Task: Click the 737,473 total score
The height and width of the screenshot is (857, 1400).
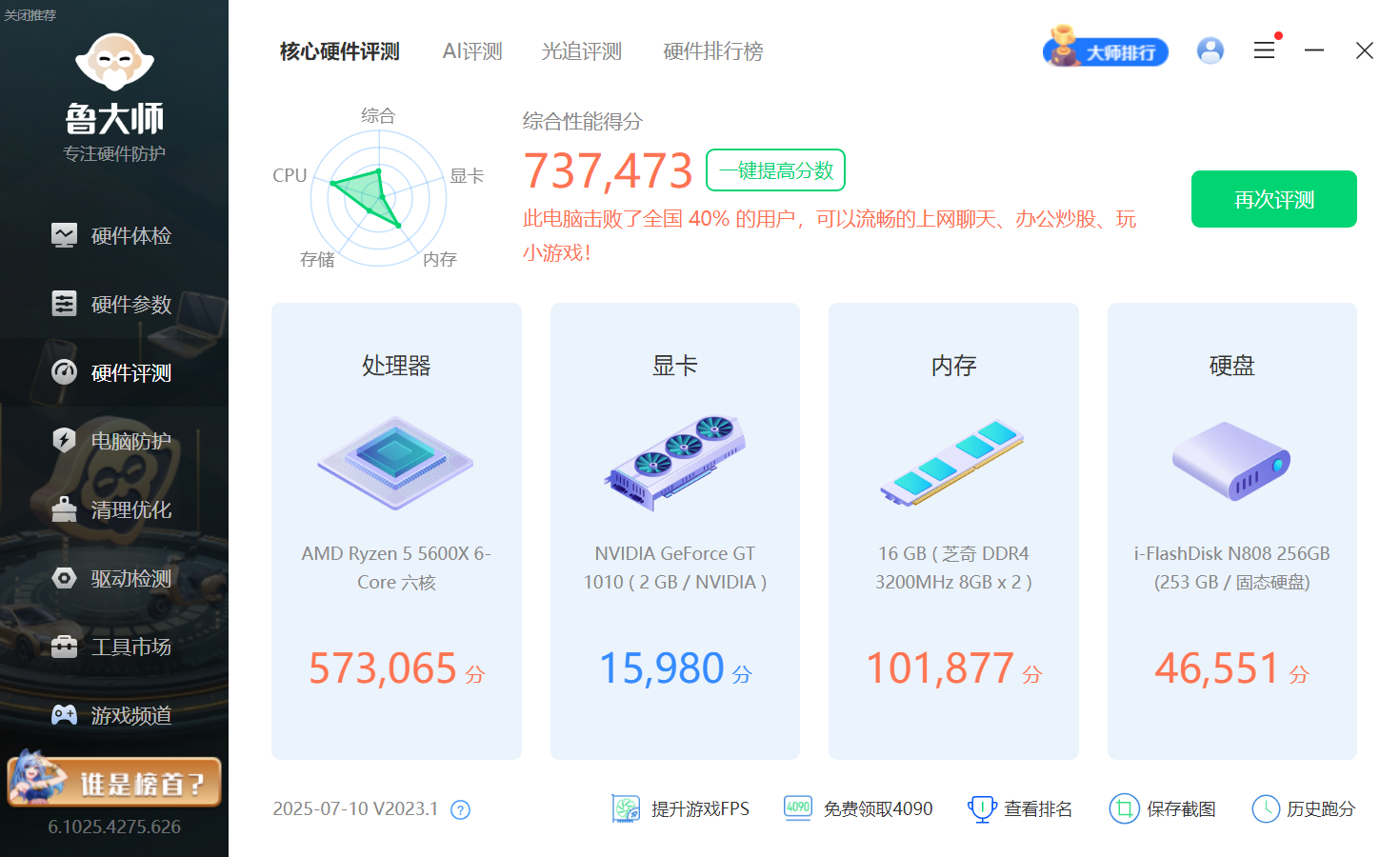Action: (609, 171)
